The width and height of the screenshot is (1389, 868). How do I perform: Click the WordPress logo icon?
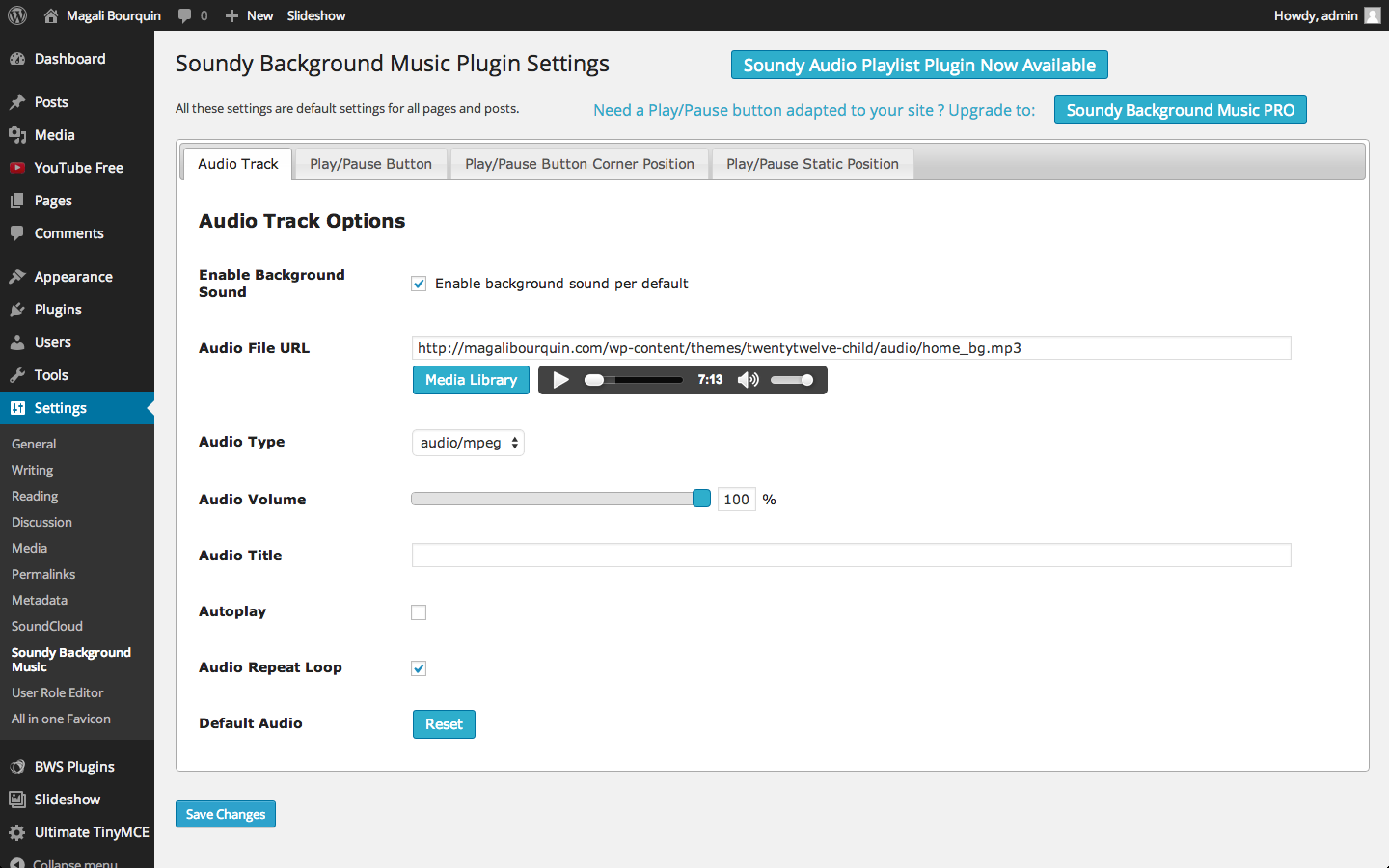tap(17, 15)
